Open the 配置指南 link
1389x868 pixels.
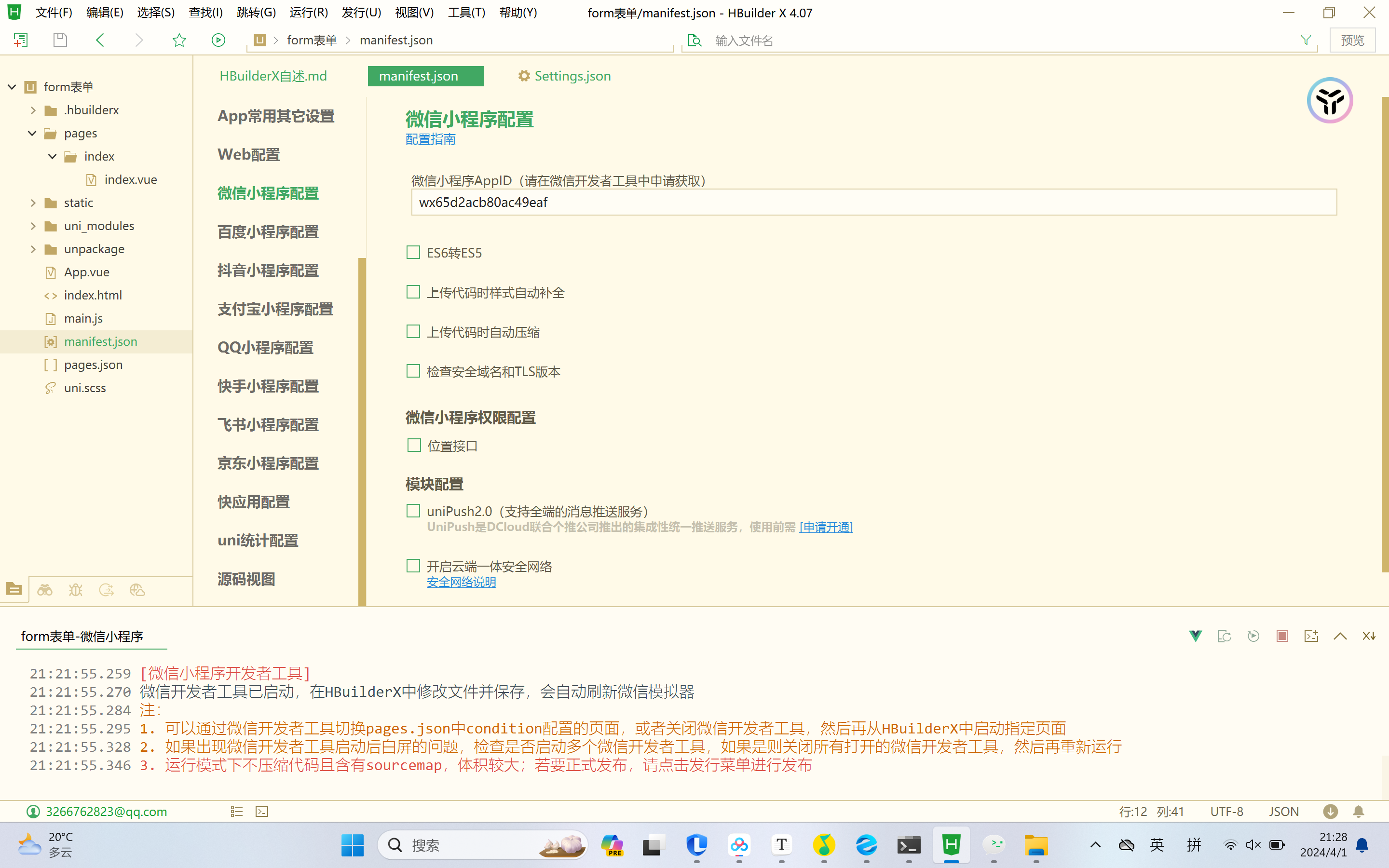click(x=431, y=139)
